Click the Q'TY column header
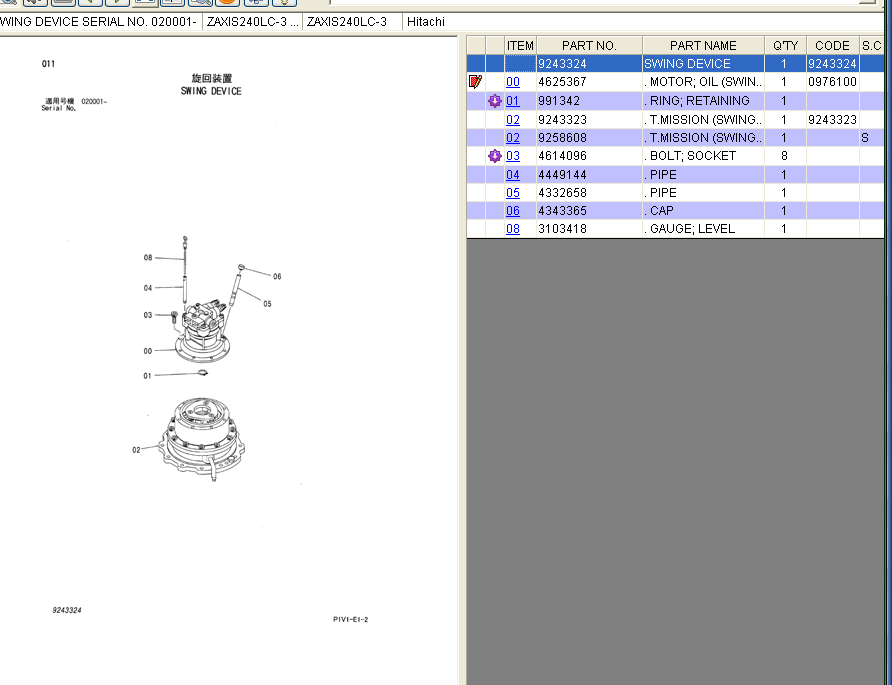 click(785, 46)
